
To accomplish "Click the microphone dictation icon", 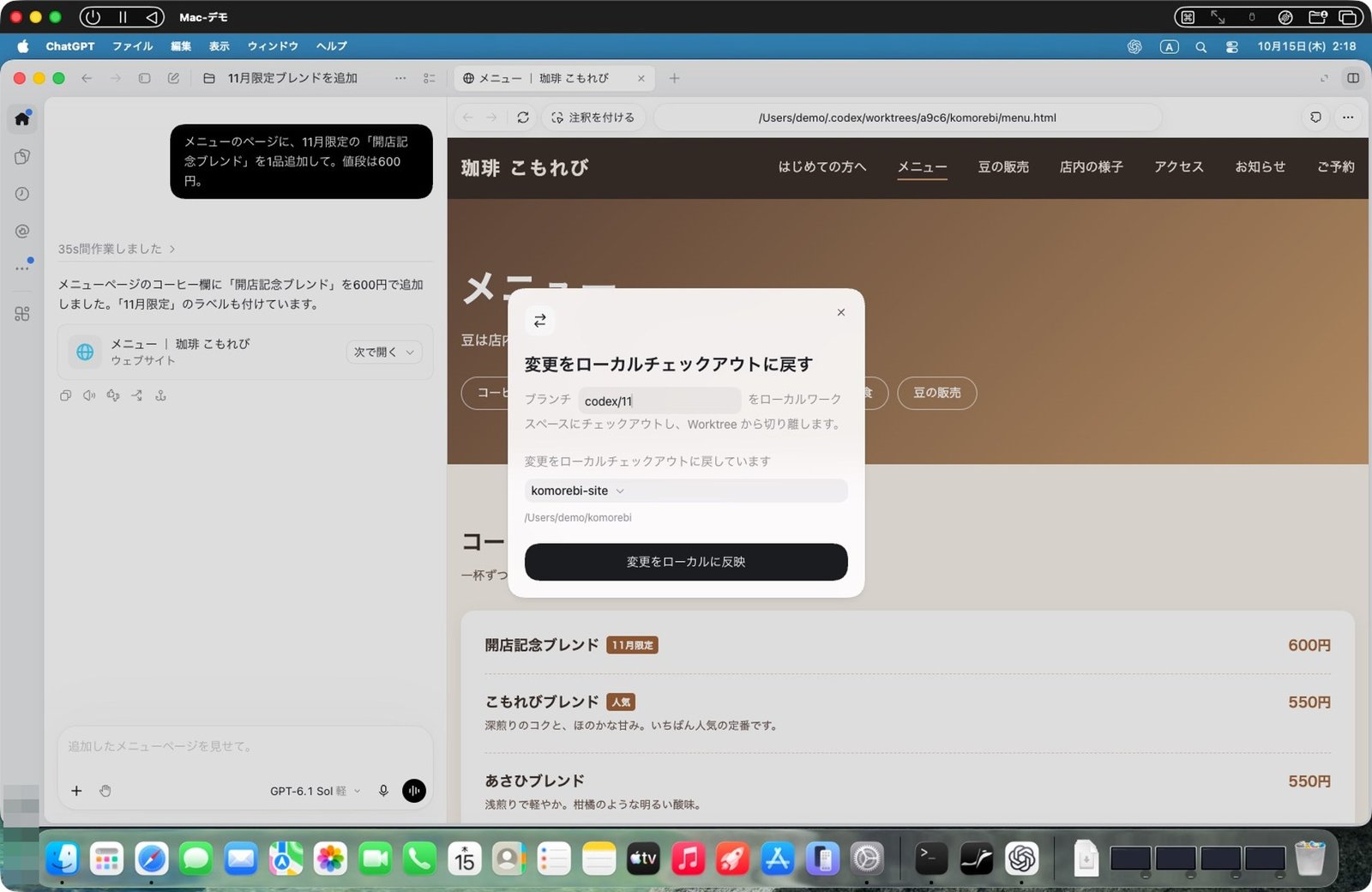I will pos(383,791).
